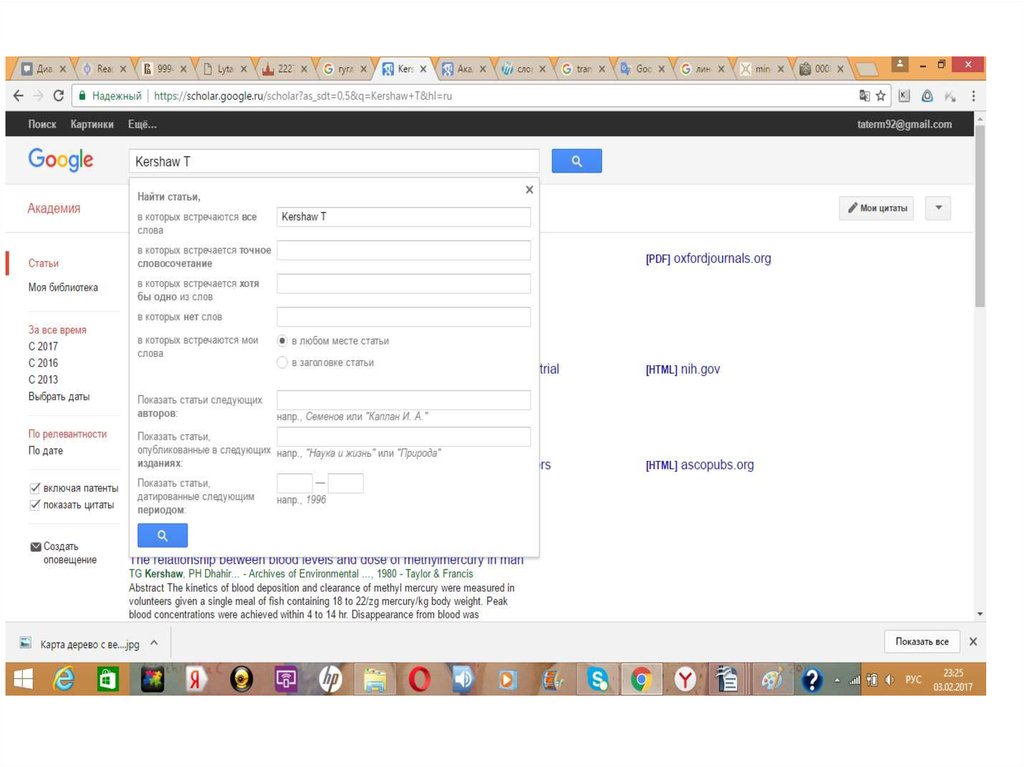Close the download bar with X
The image size is (1024, 767).
973,642
